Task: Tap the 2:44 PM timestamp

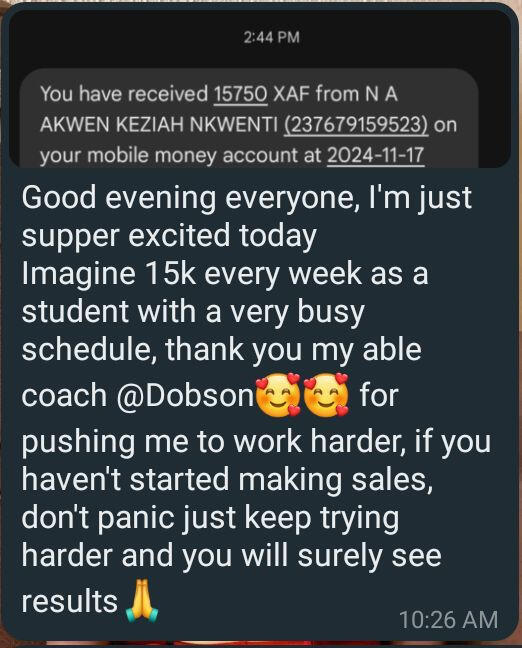Action: pos(272,38)
